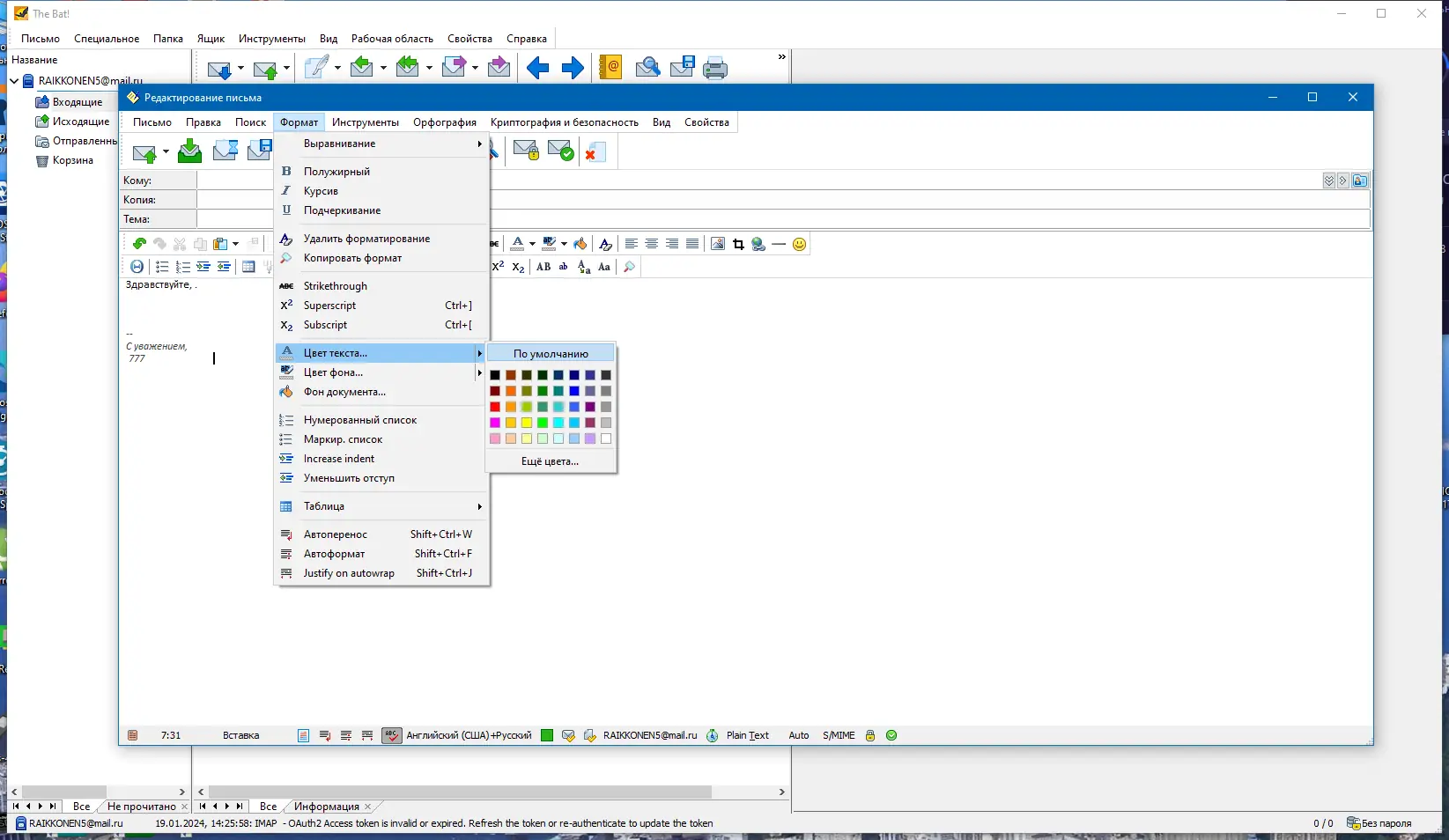This screenshot has width=1449, height=840.
Task: Click the delete message red X icon
Action: point(597,151)
